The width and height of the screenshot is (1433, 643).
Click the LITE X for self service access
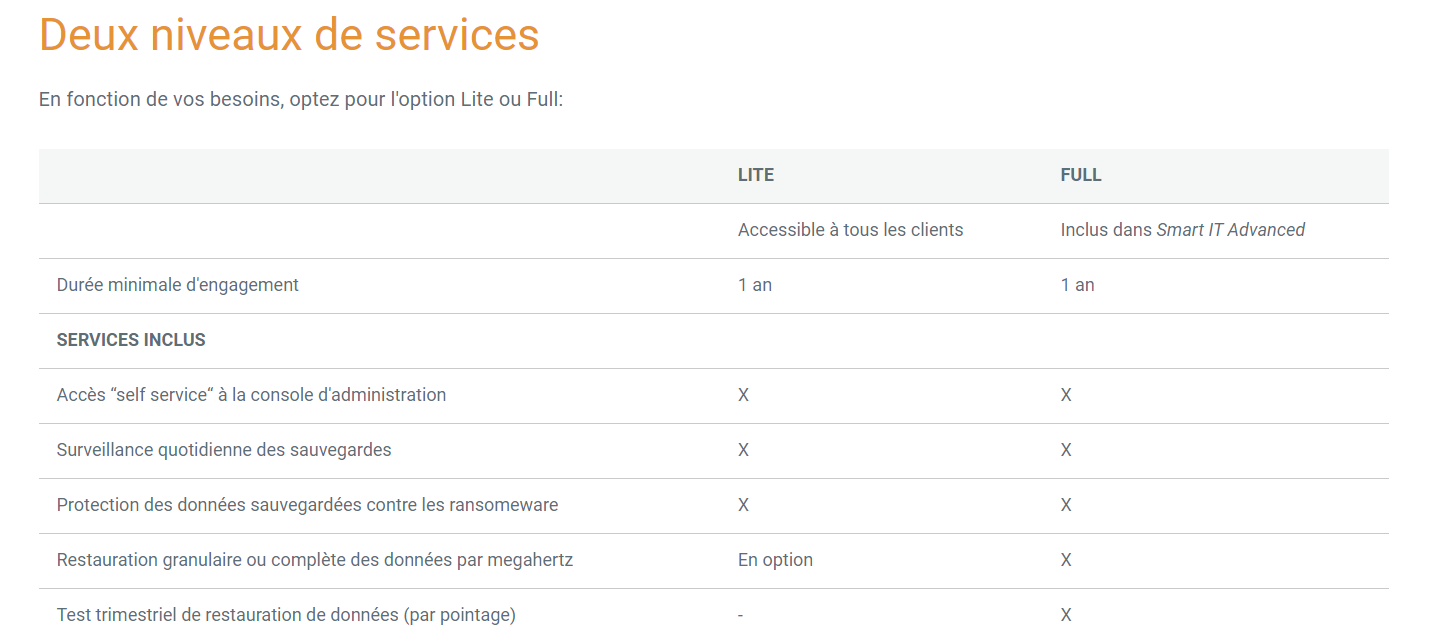pyautogui.click(x=743, y=395)
